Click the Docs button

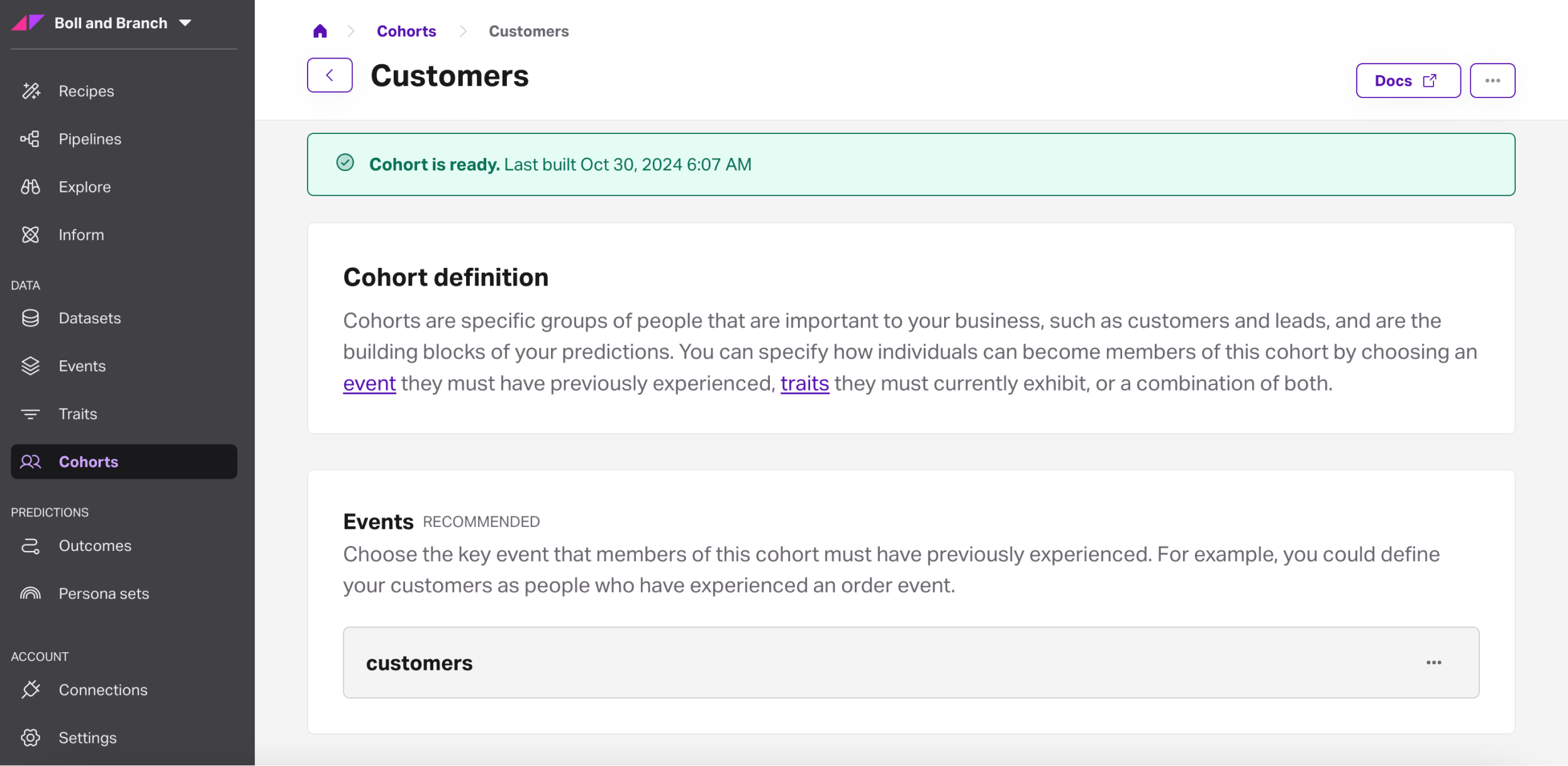(x=1408, y=80)
